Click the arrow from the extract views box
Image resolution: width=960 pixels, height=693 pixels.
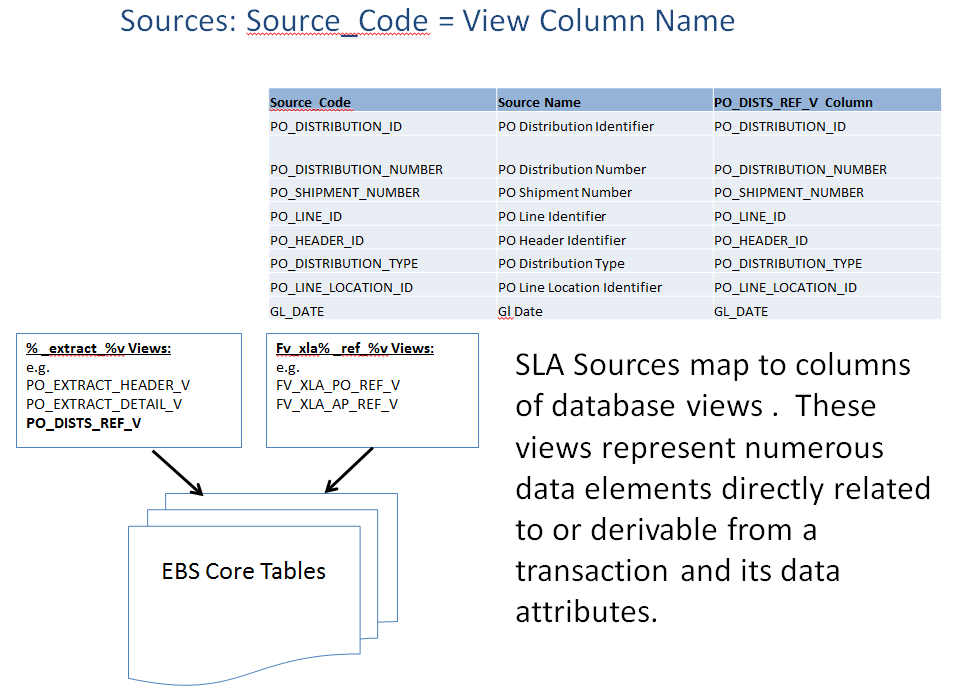click(x=177, y=471)
